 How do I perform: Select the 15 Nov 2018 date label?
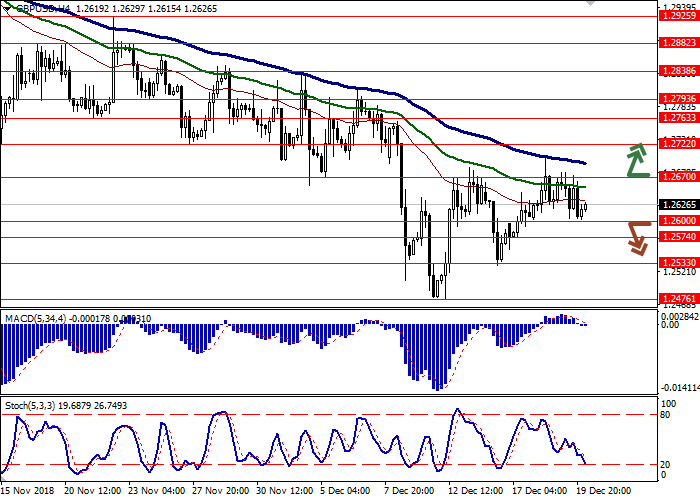28,492
